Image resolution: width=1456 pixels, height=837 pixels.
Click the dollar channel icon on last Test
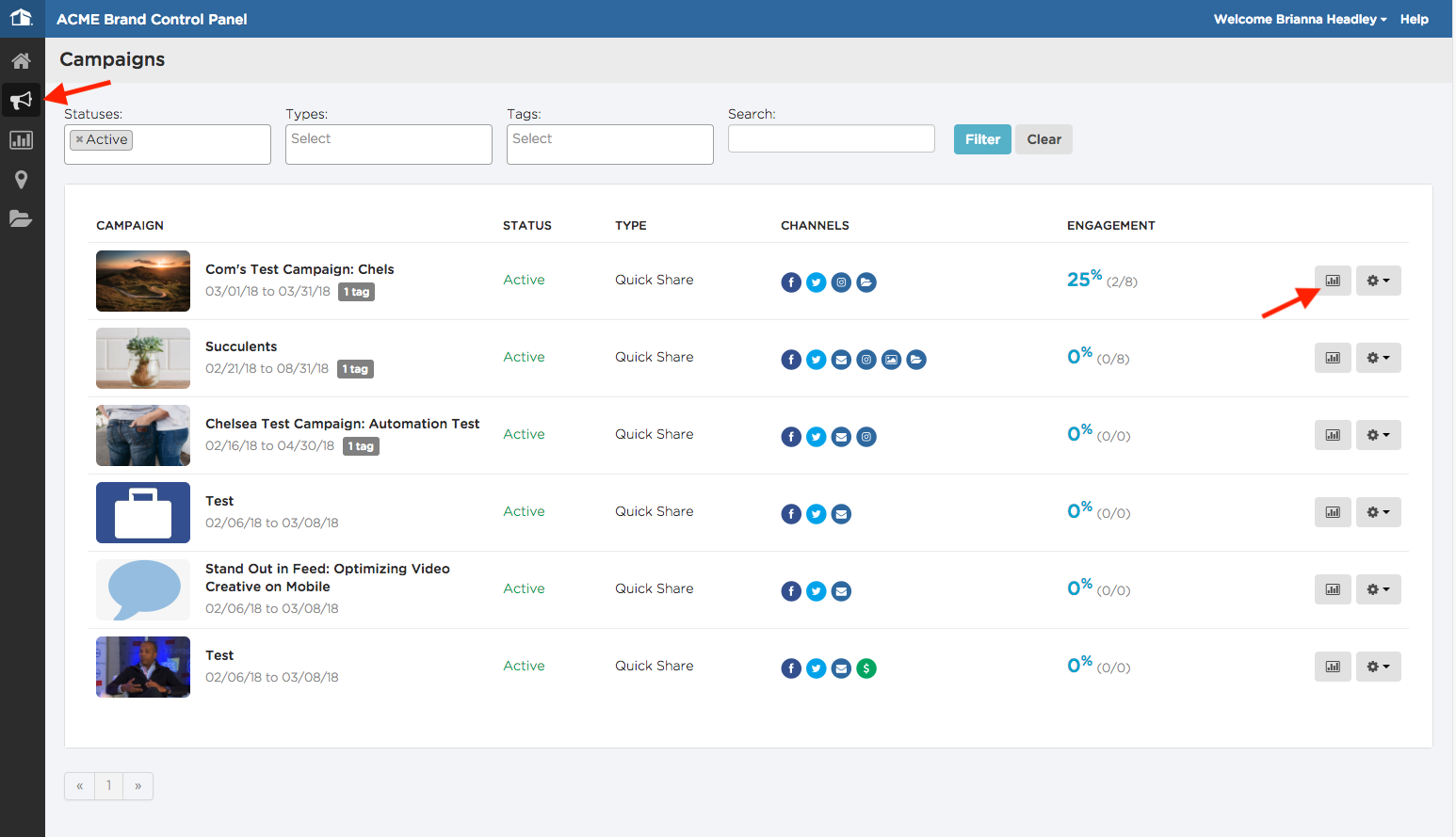pos(866,668)
